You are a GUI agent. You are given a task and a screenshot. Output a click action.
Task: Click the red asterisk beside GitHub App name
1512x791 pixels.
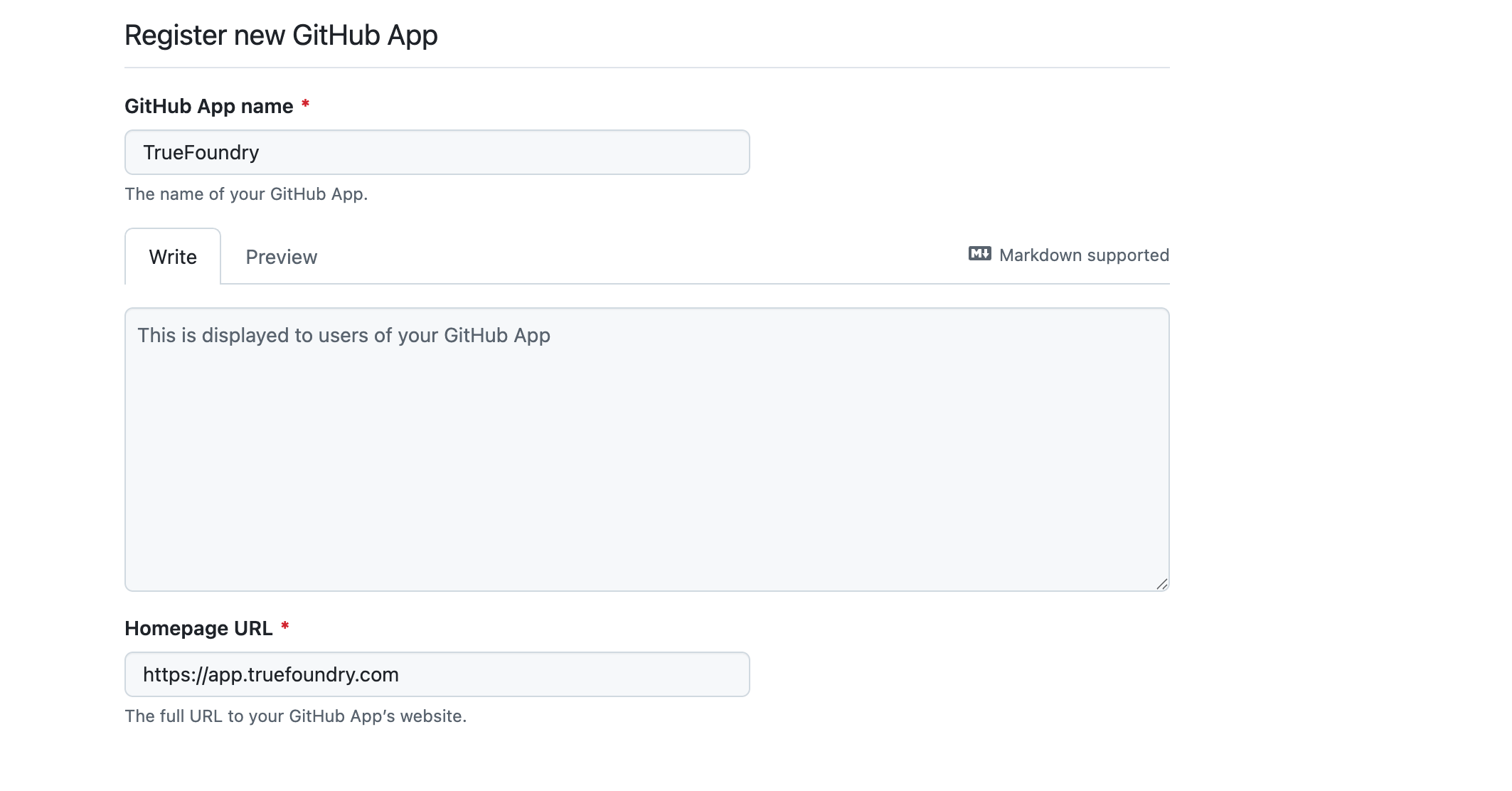(305, 105)
